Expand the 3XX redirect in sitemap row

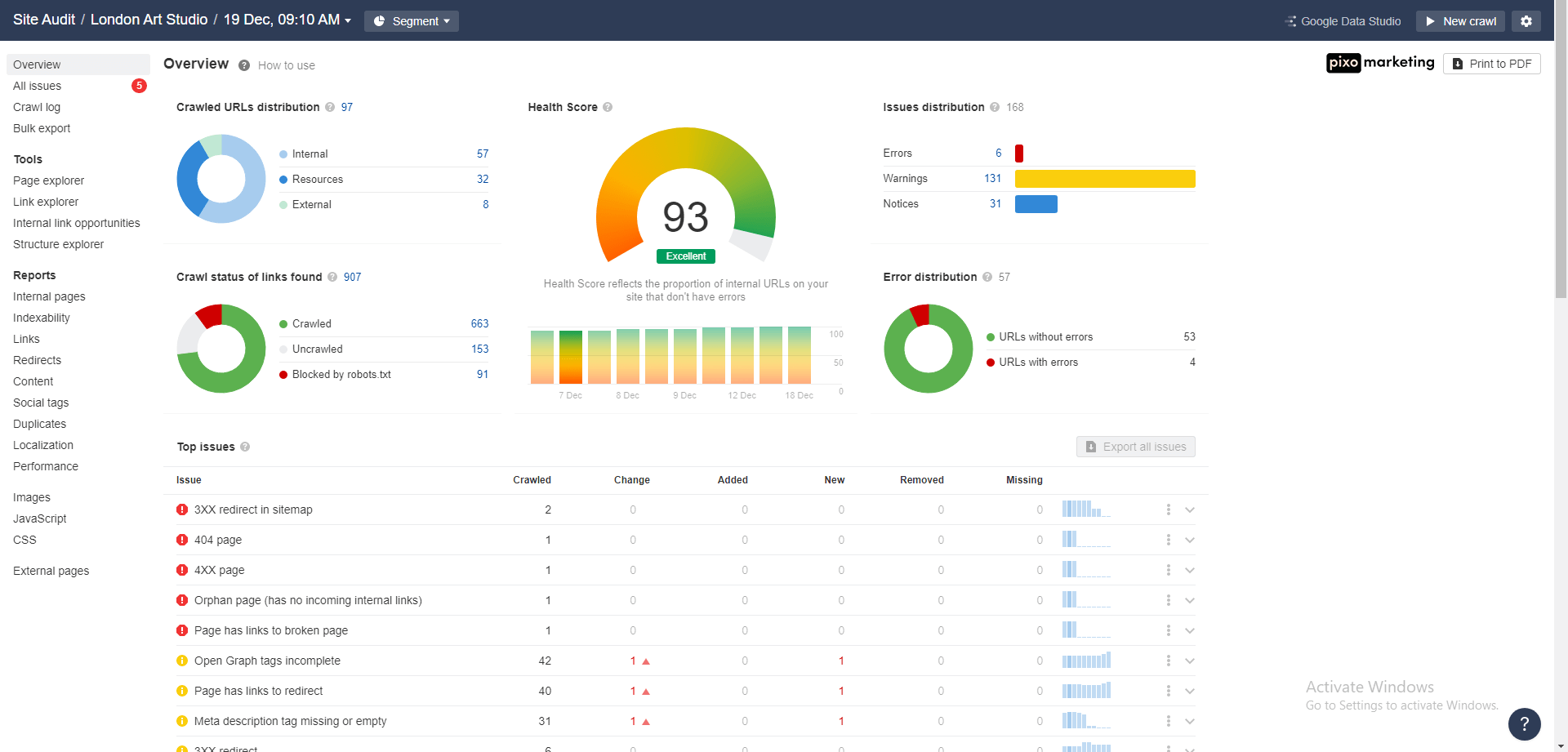[x=1189, y=509]
